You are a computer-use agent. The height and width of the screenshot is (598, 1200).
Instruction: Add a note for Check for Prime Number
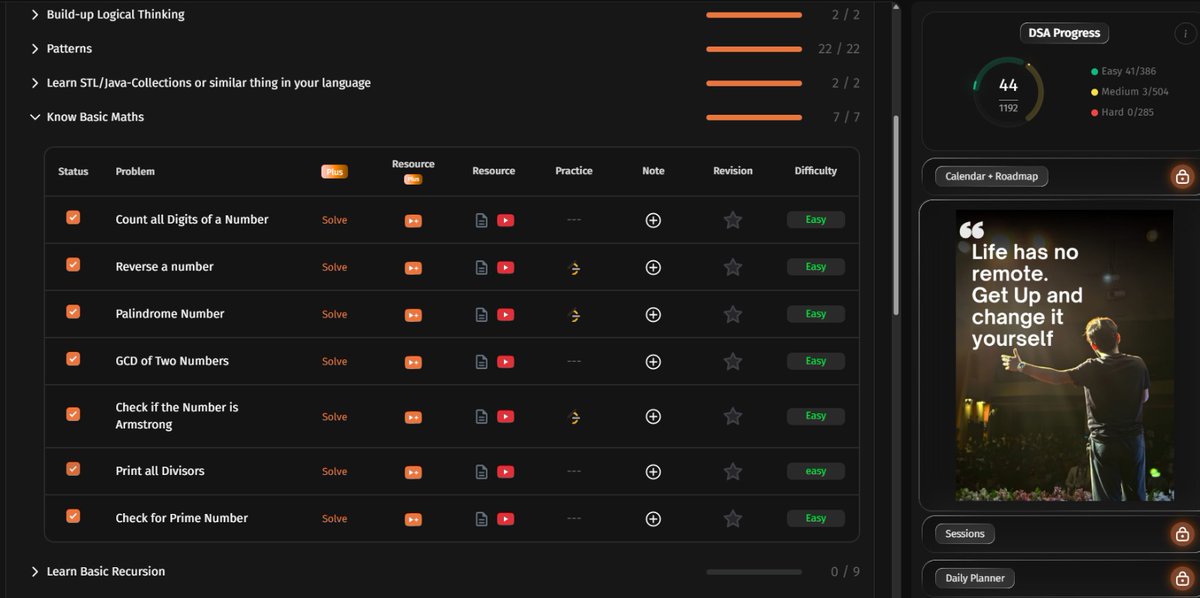(x=653, y=518)
